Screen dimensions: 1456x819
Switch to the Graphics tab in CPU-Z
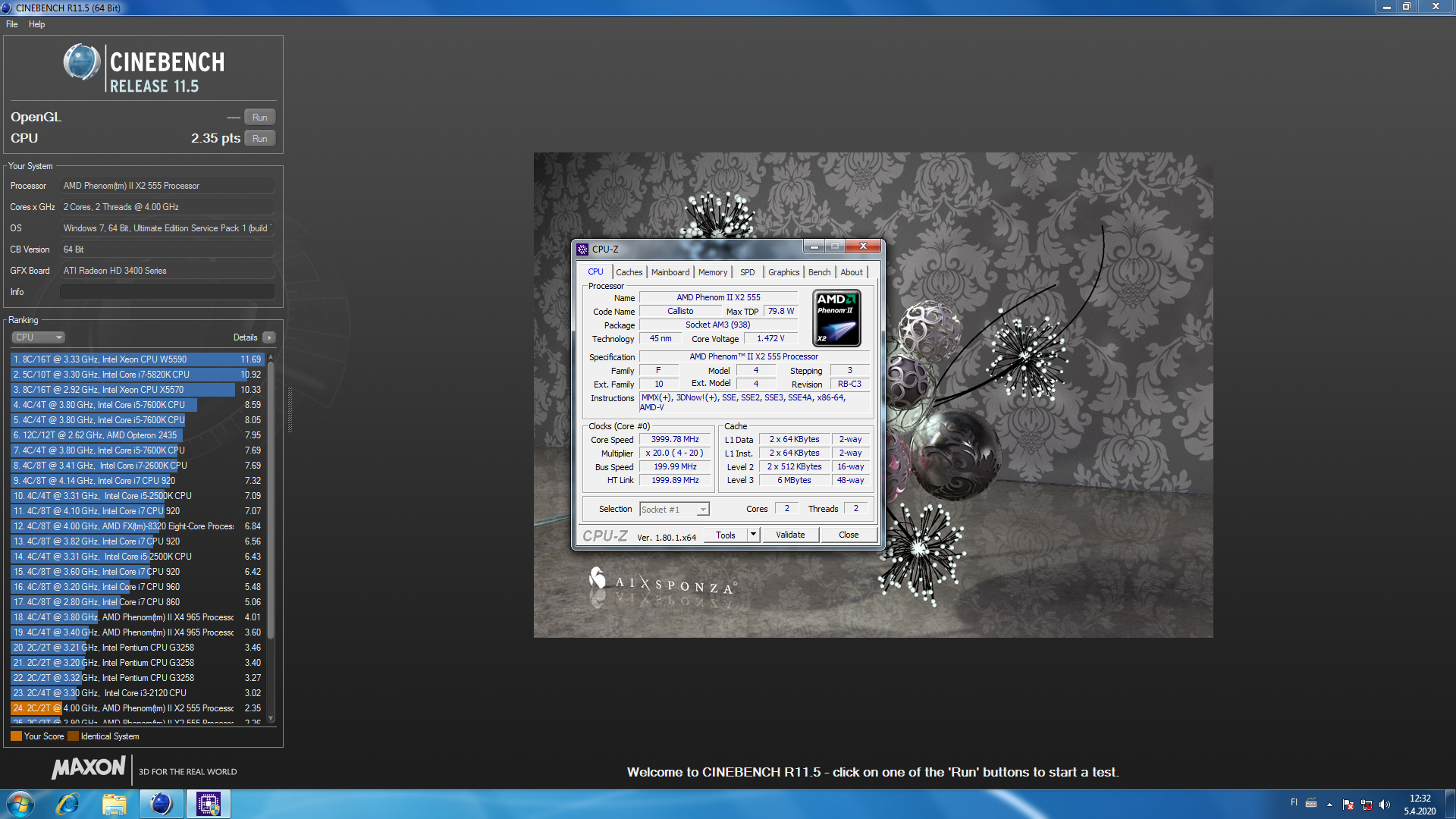[783, 272]
